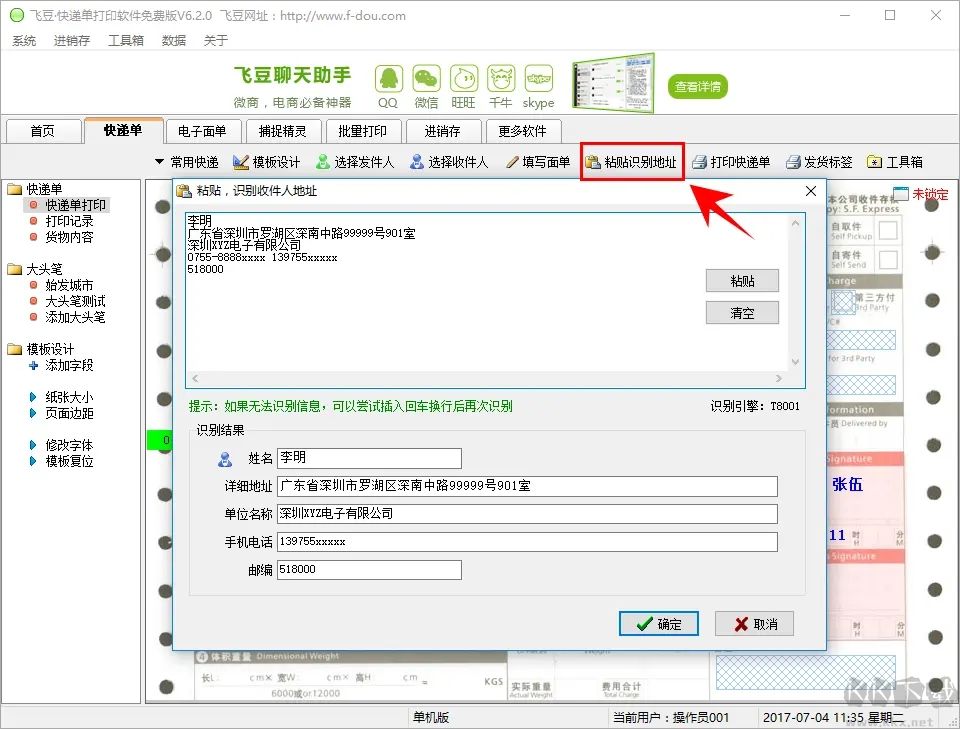Click scroll-down arrow of address text area

795,362
